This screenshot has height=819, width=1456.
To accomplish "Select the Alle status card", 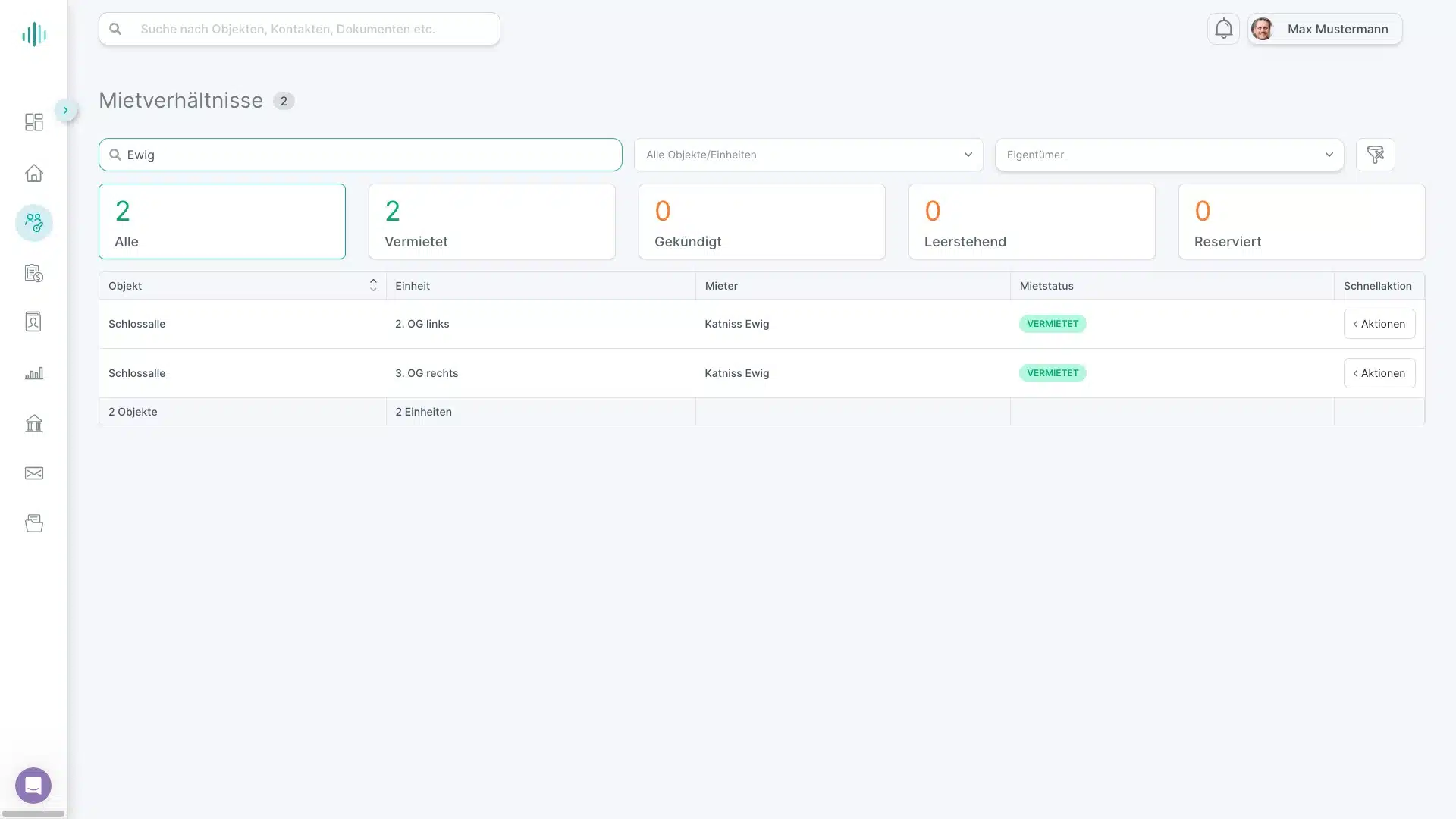I will (x=222, y=221).
